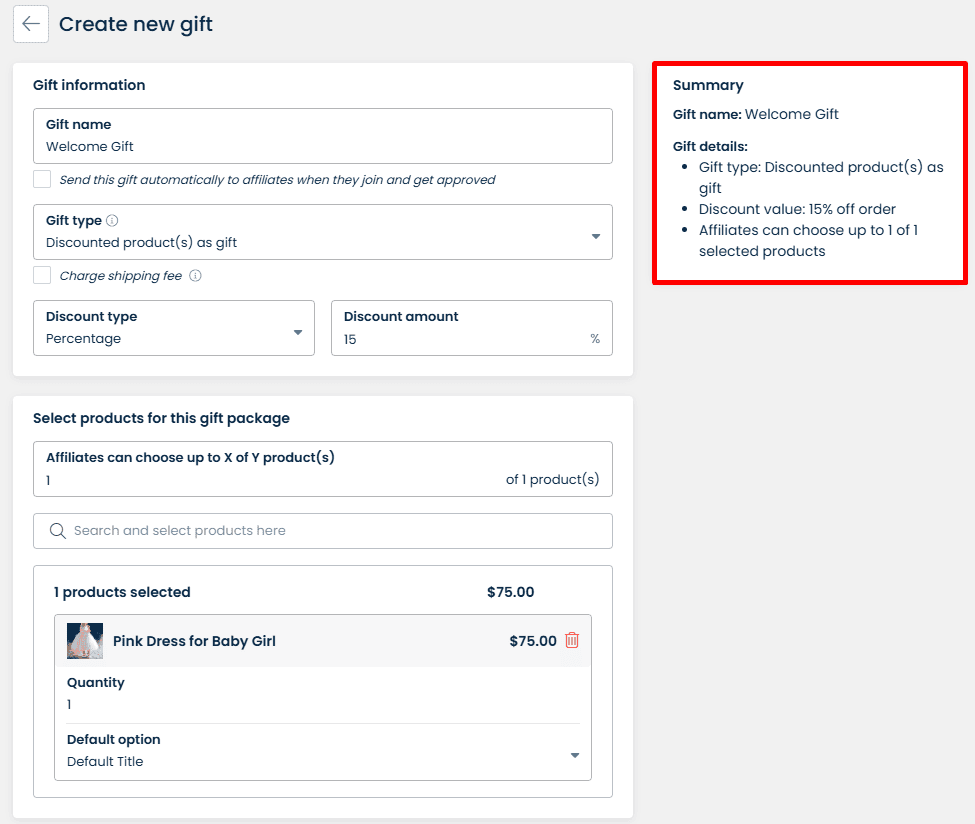Delete Pink Dress for Baby Girl with trash icon
This screenshot has width=975, height=824.
pos(572,641)
